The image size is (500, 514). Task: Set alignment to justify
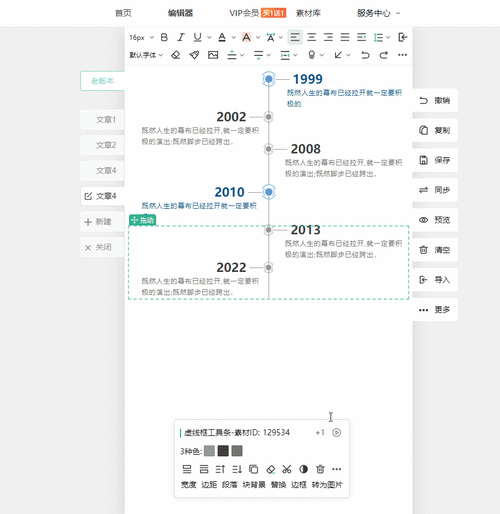coord(345,37)
